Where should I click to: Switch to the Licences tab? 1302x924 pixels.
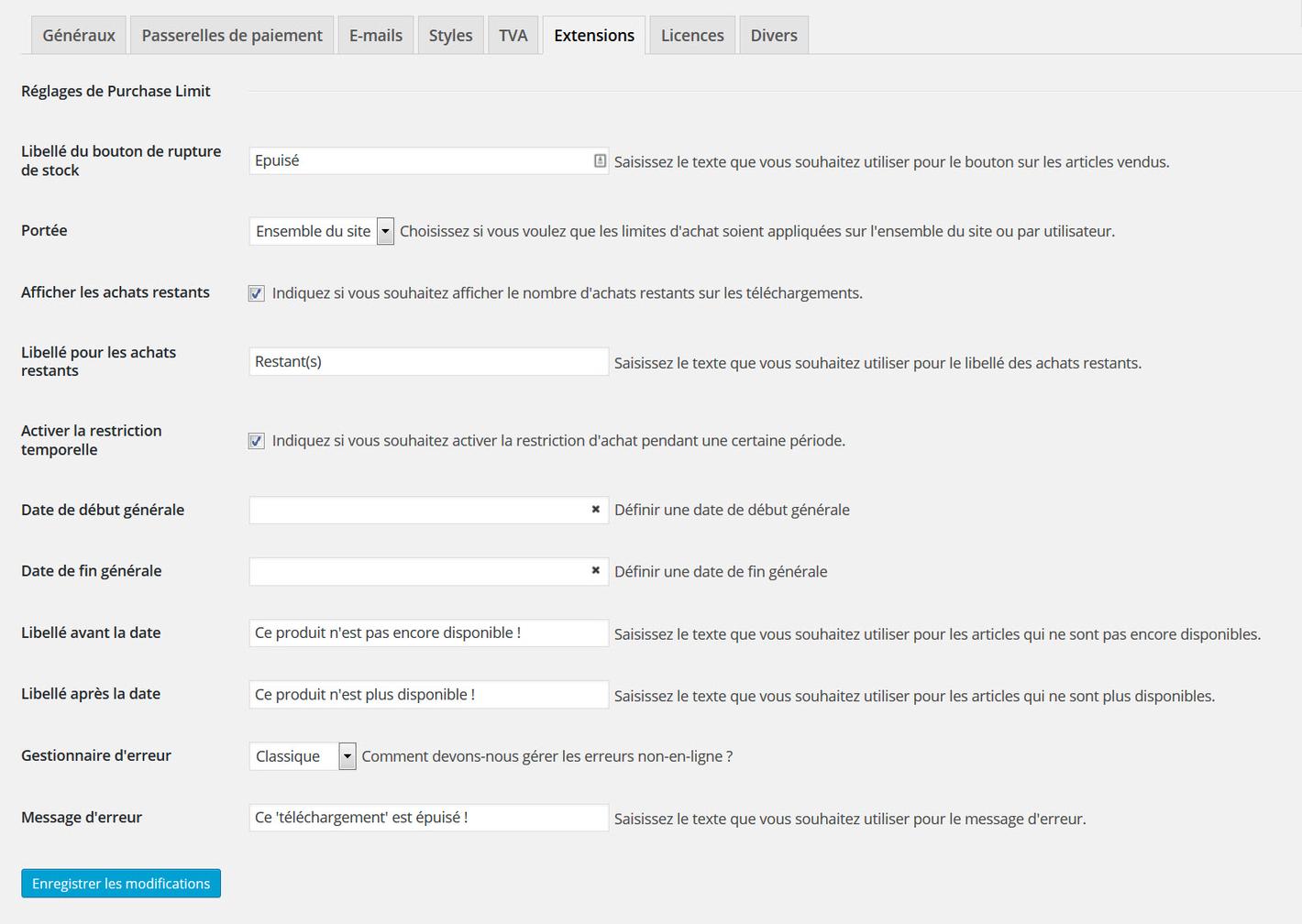(x=692, y=36)
